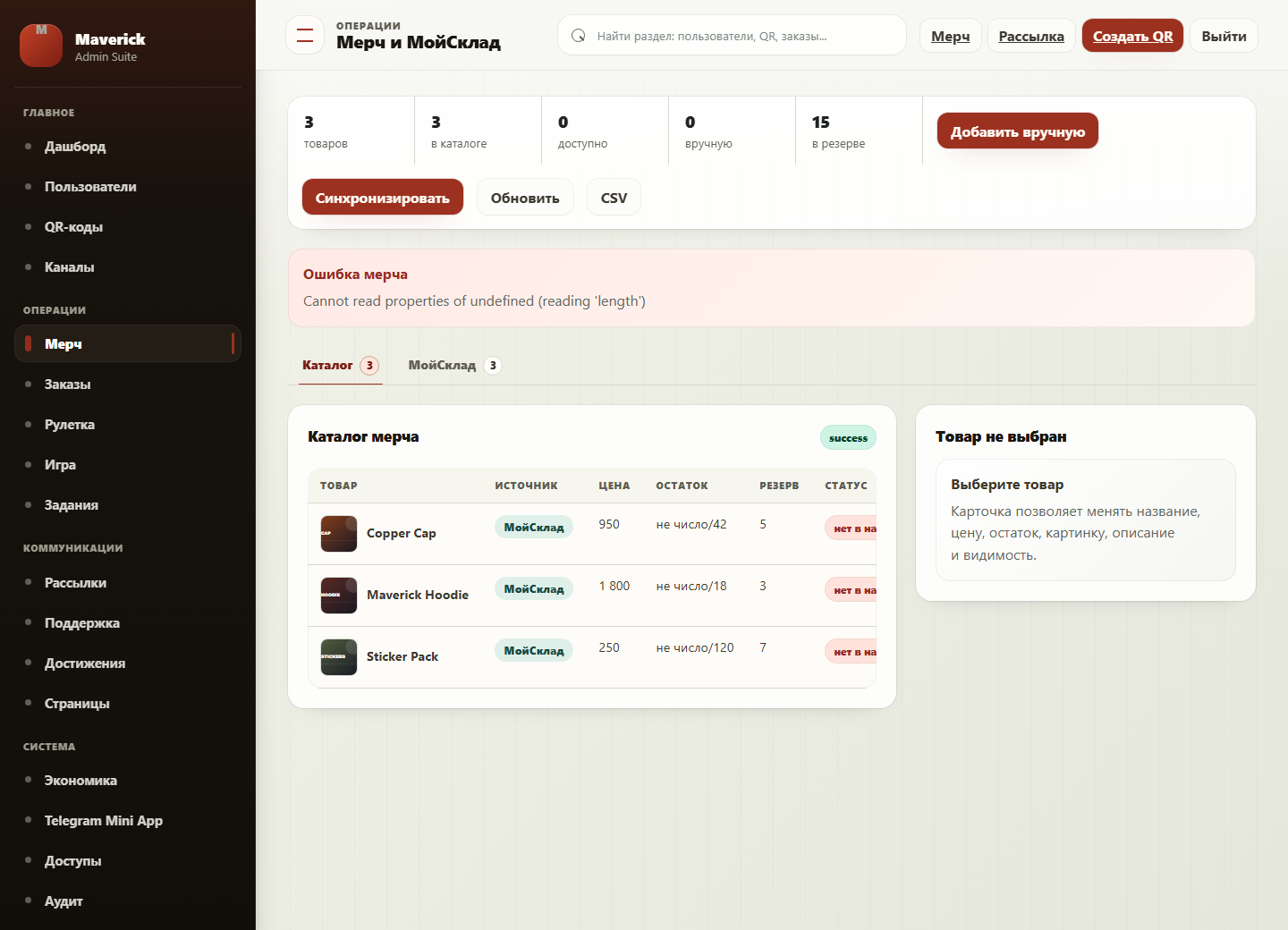This screenshot has width=1288, height=930.
Task: Click Добавить вручную button
Action: 1018,131
